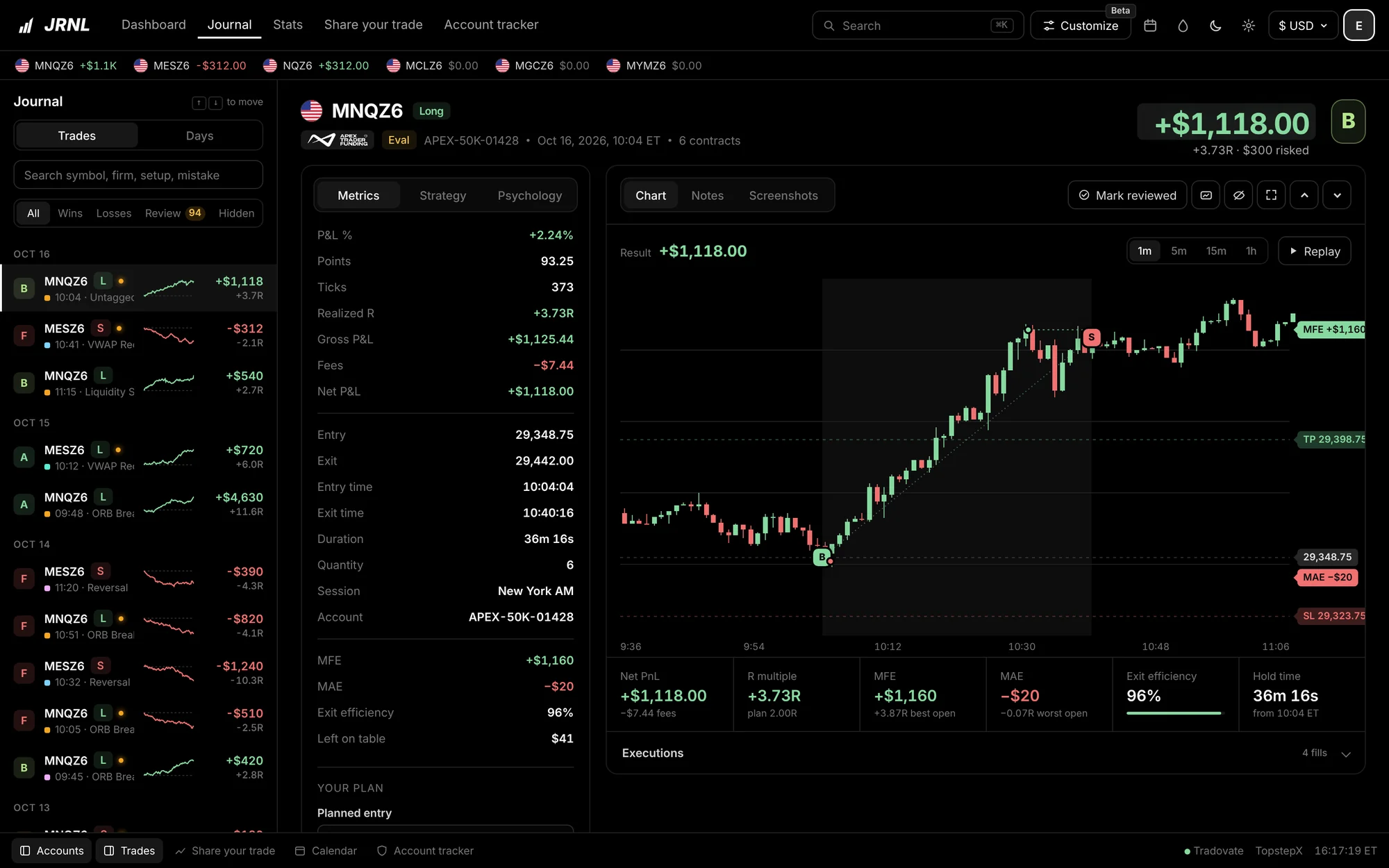Open the calendar icon in top bar
The image size is (1389, 868).
click(x=1150, y=26)
